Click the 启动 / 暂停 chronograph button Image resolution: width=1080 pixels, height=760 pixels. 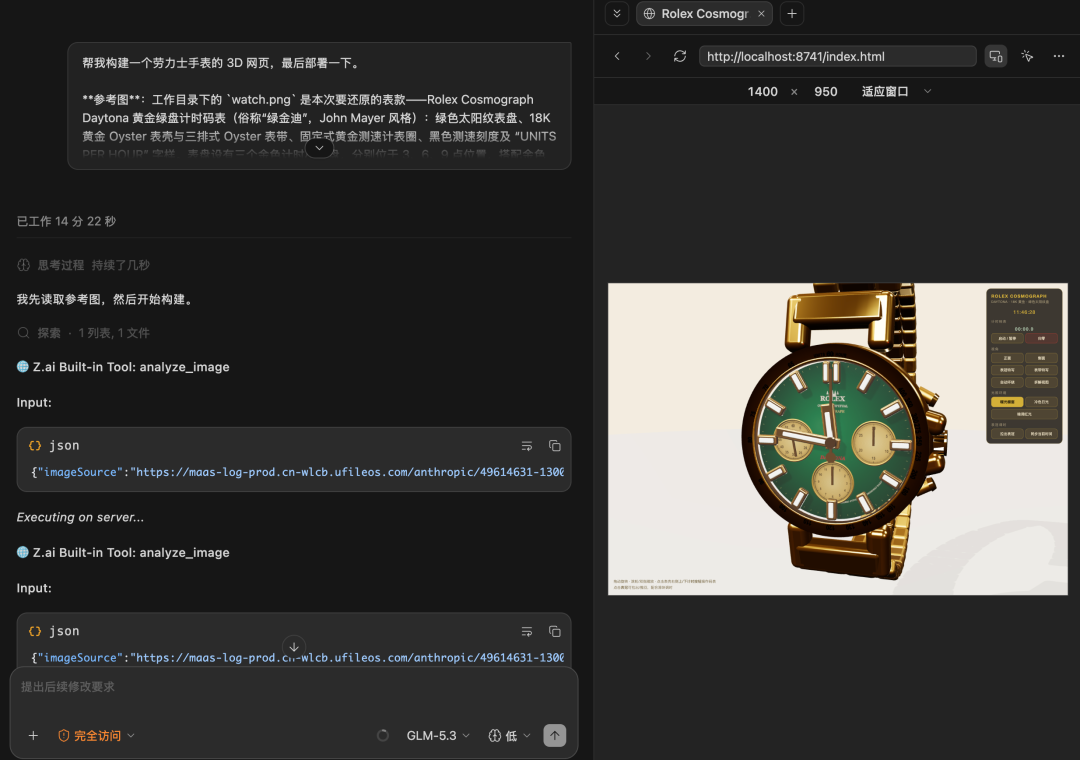1007,338
